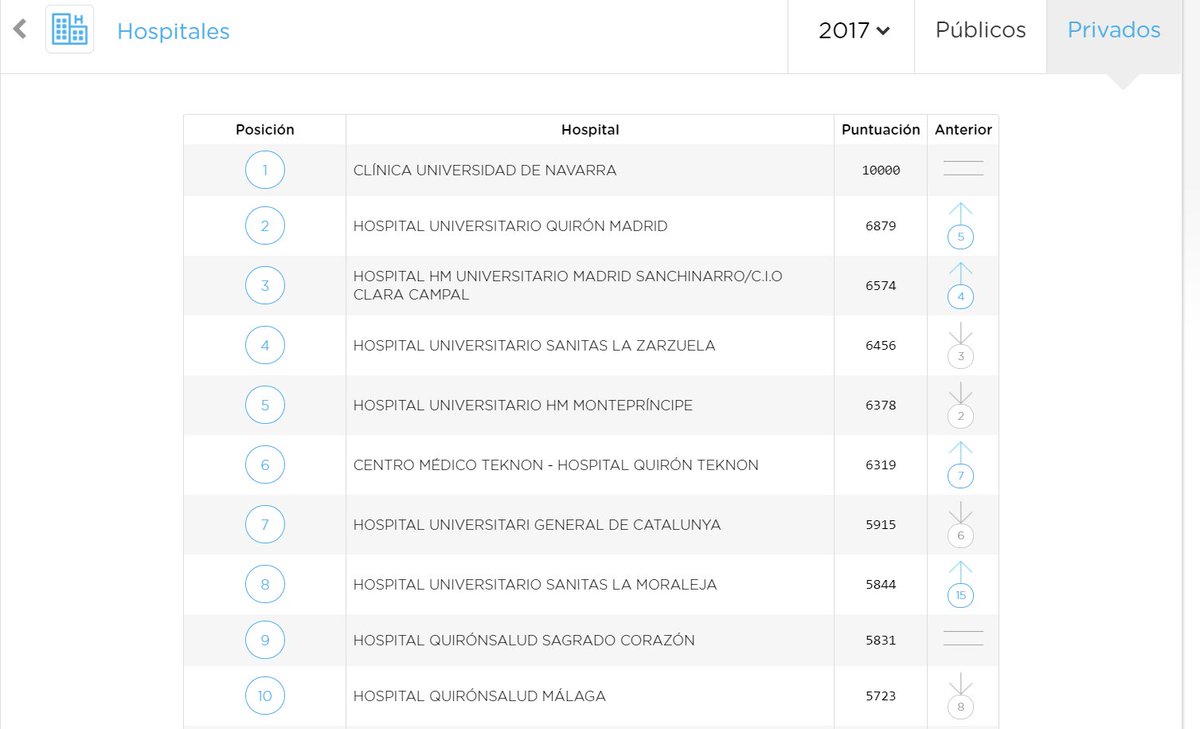Select HOSPITAL UNIVERSITARIO QUIRÓN MADRID

510,226
